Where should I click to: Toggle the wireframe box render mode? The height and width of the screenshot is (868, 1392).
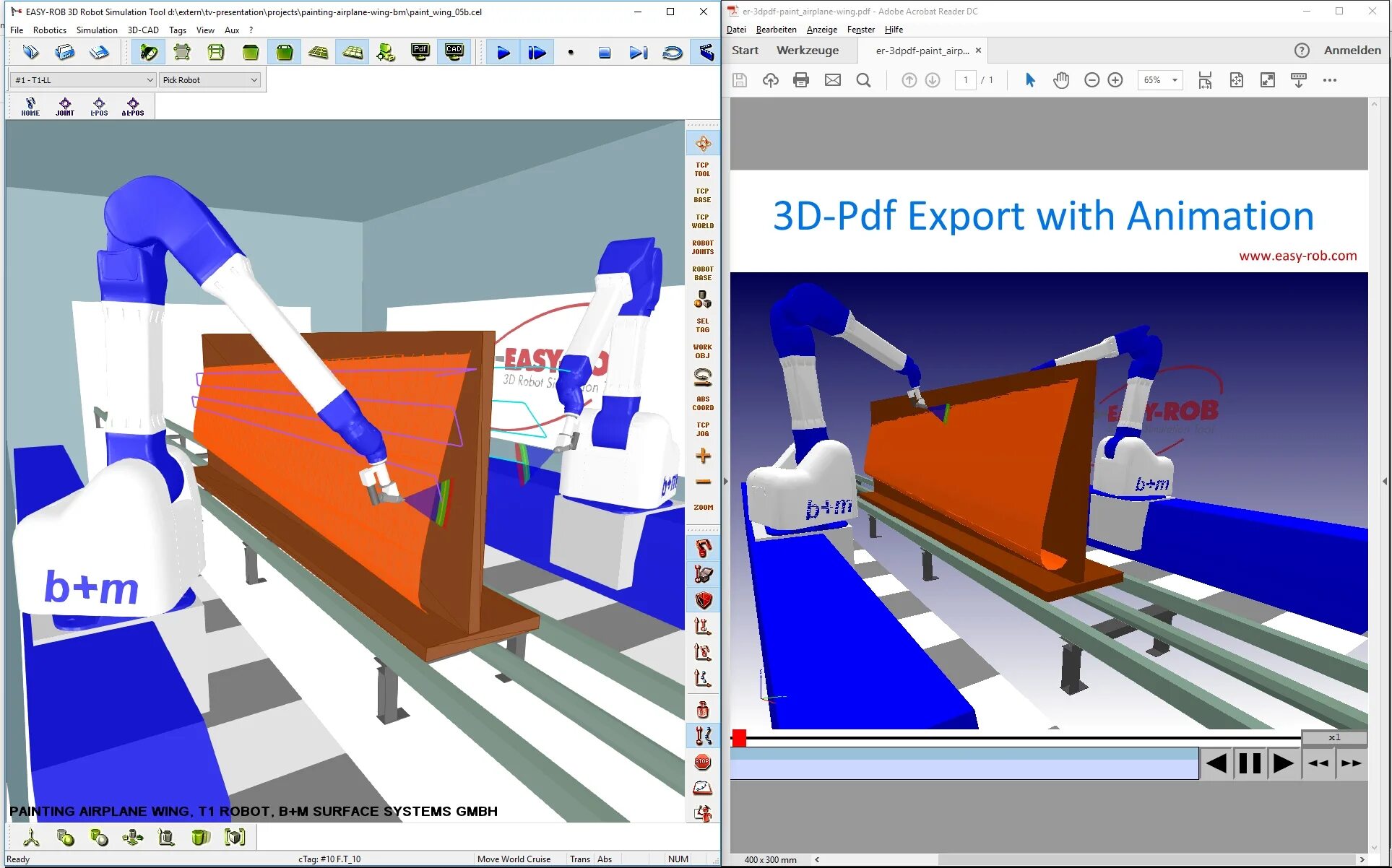(x=216, y=52)
